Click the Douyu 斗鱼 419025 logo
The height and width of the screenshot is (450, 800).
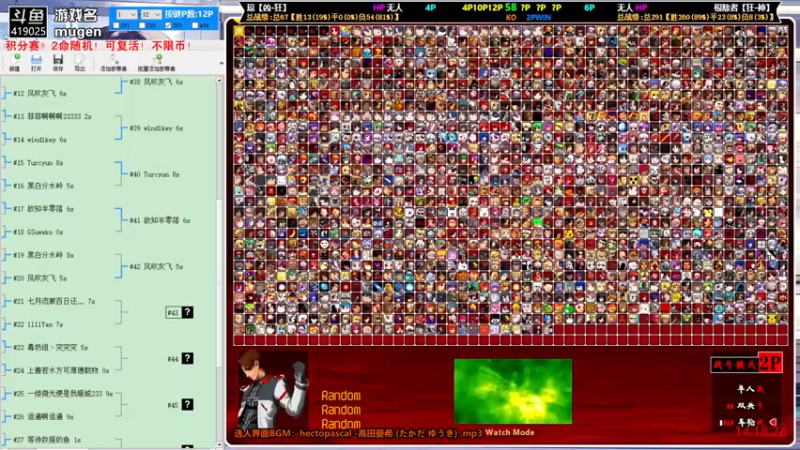(x=28, y=22)
